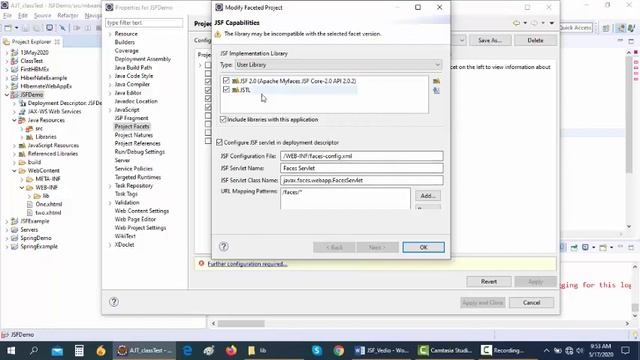Click OK in Modify Faceted Project
Screen dimensions: 640x360
pos(423,247)
